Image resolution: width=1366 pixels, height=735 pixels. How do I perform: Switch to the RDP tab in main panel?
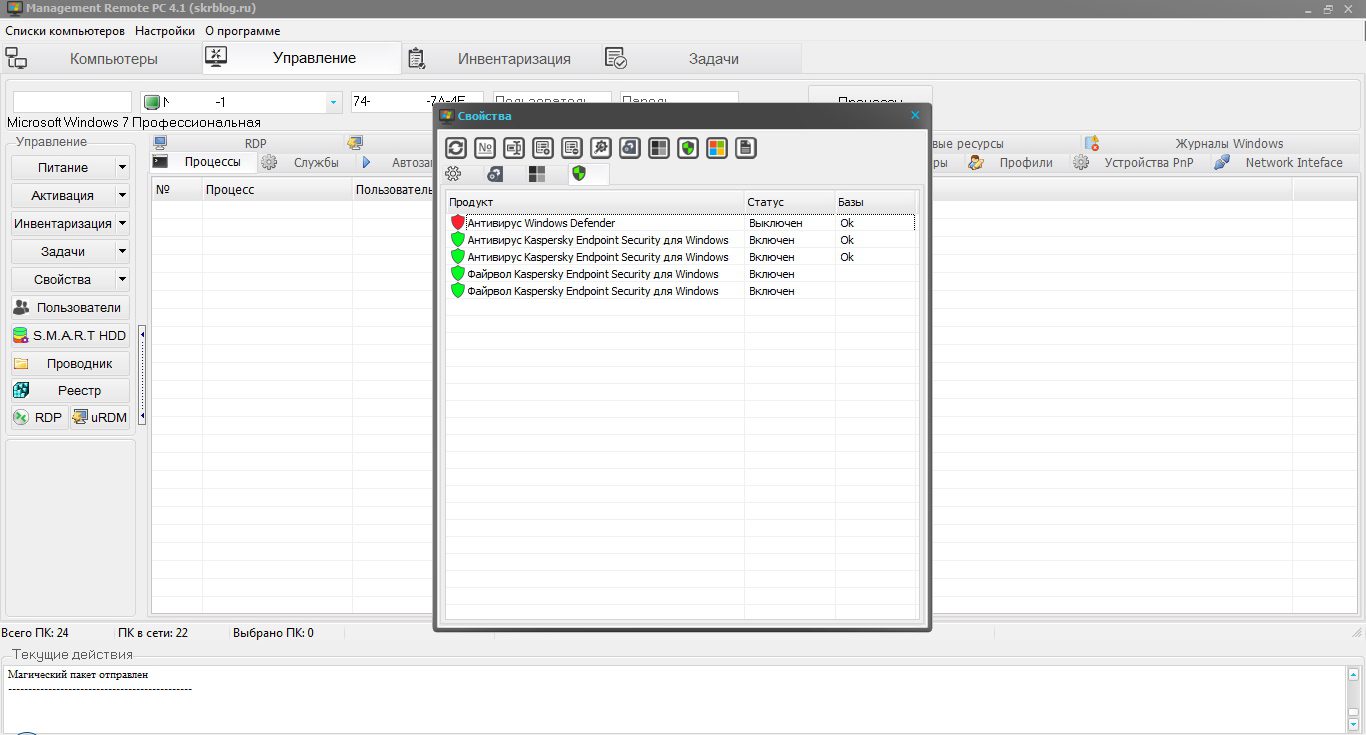(x=255, y=143)
